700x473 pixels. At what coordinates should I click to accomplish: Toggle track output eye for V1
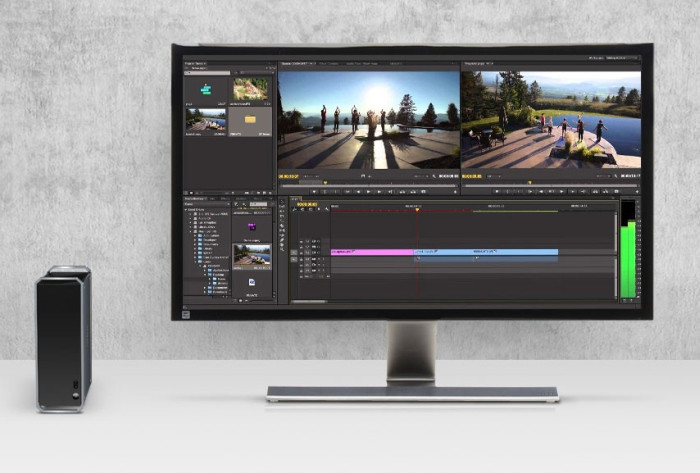318,253
